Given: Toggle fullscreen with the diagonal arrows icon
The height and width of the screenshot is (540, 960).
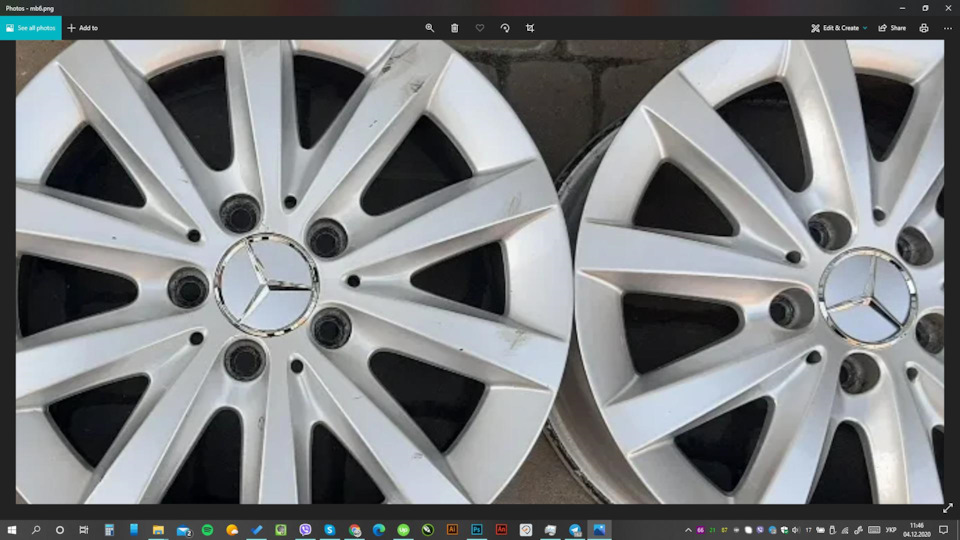Looking at the screenshot, I should [948, 508].
